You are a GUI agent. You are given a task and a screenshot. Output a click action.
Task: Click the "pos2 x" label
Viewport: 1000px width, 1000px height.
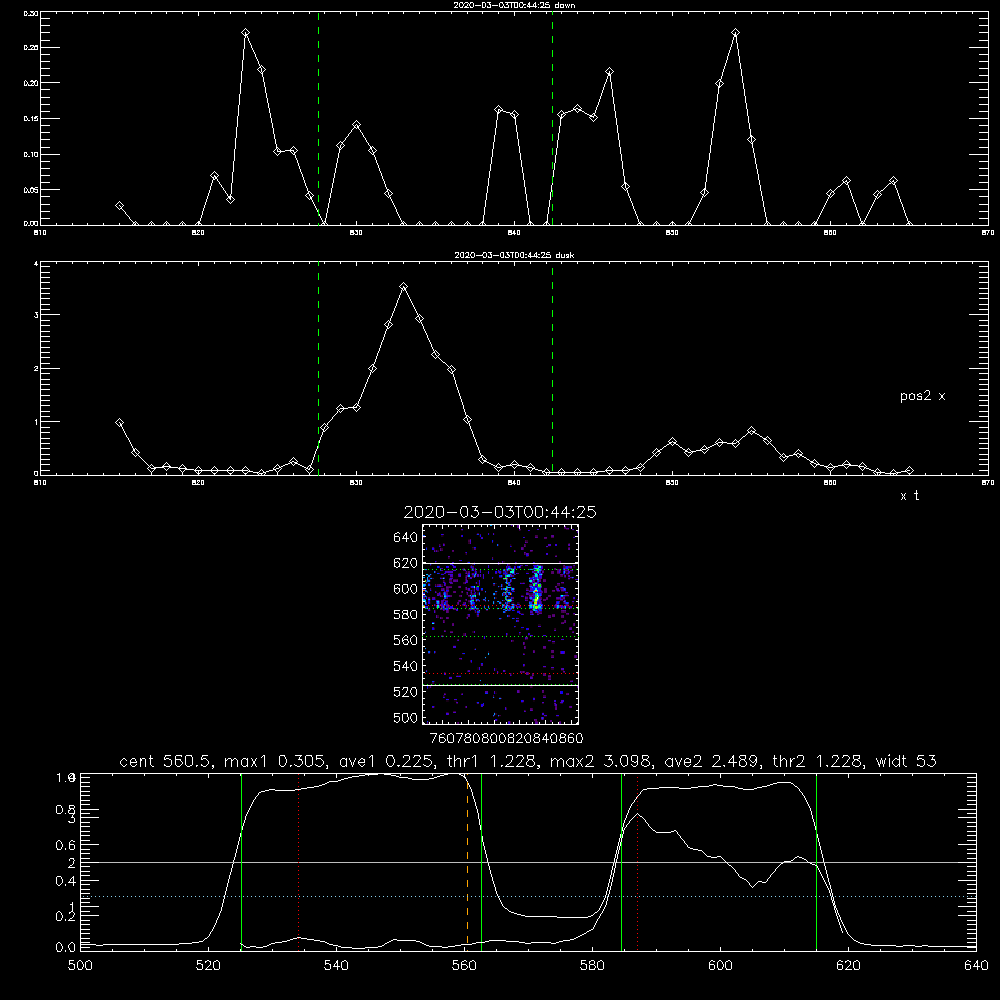tap(922, 396)
